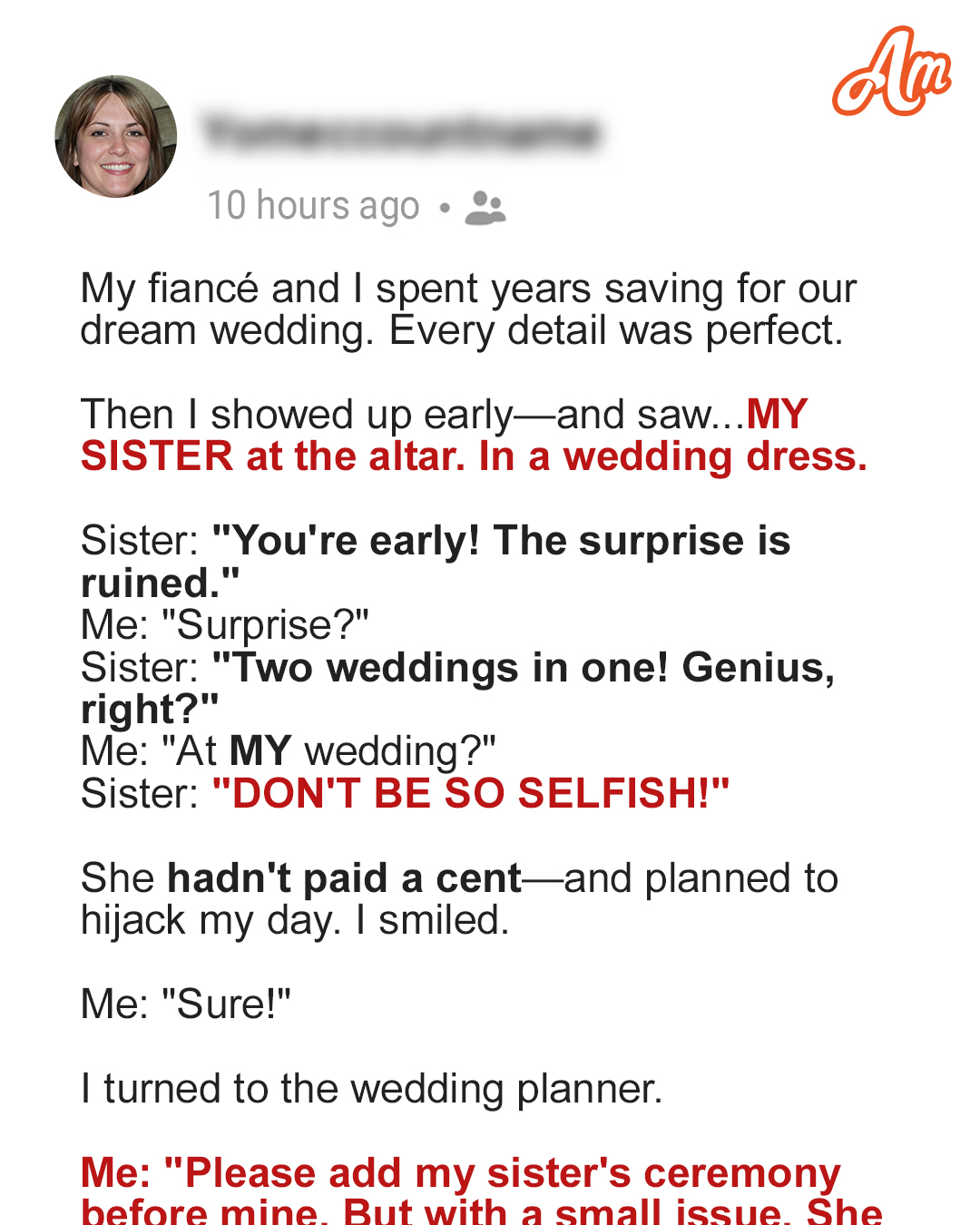Click the text "hijack my day. I smiled."
The image size is (980, 1225).
[295, 920]
